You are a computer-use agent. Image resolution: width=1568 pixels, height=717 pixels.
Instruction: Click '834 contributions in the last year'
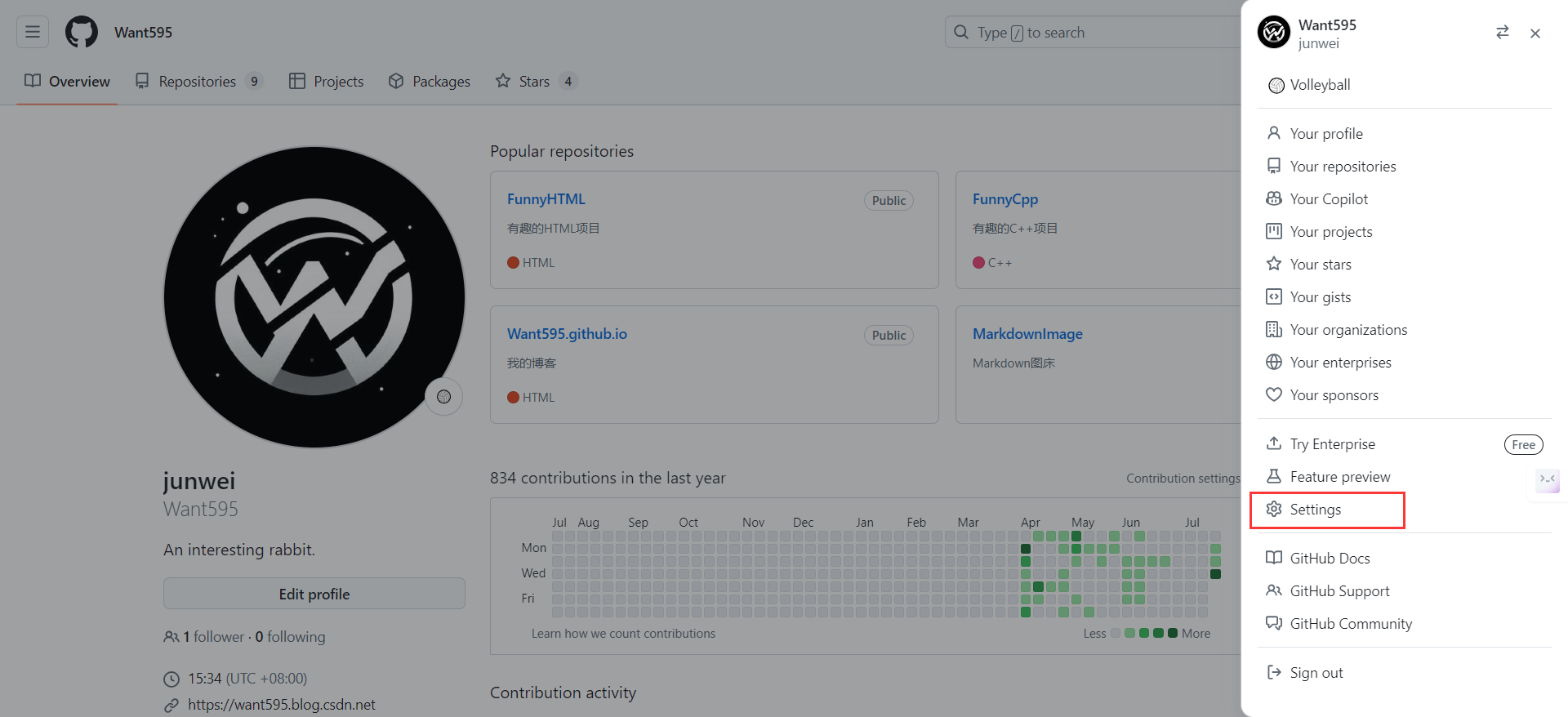point(608,478)
